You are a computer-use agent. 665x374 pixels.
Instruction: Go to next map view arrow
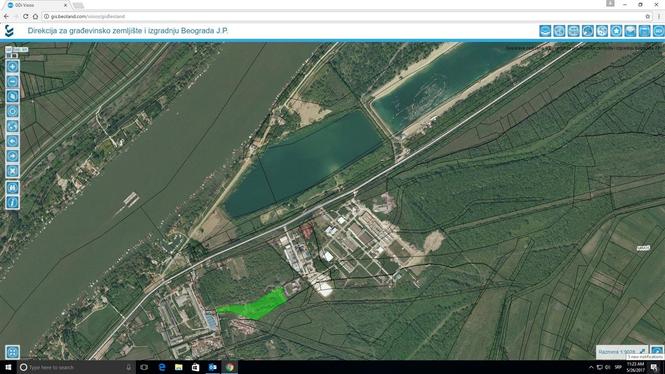(12, 156)
